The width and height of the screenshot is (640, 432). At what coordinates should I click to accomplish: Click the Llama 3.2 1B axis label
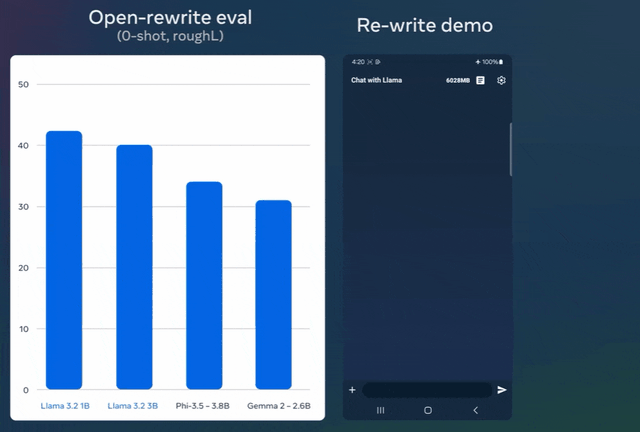point(65,406)
